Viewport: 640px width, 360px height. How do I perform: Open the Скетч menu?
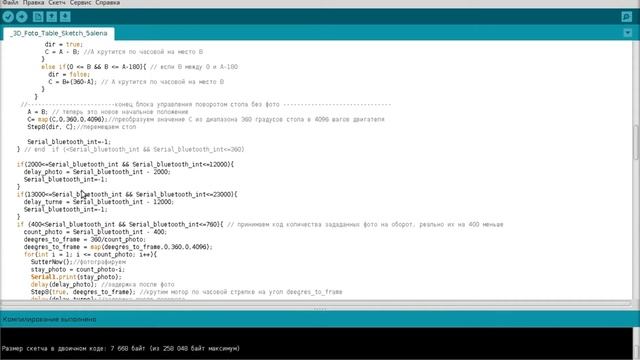point(57,3)
